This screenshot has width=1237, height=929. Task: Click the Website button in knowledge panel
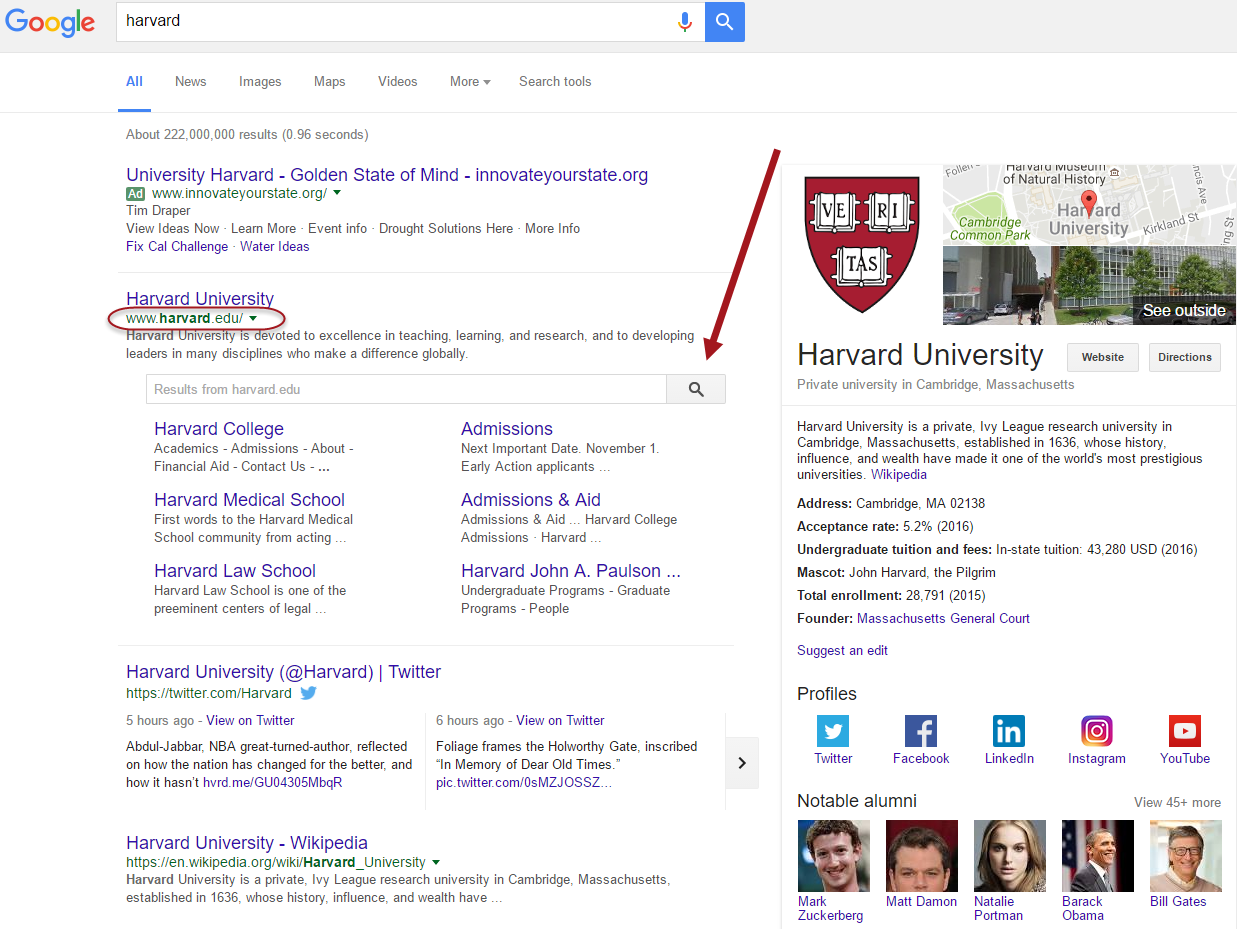[1102, 357]
